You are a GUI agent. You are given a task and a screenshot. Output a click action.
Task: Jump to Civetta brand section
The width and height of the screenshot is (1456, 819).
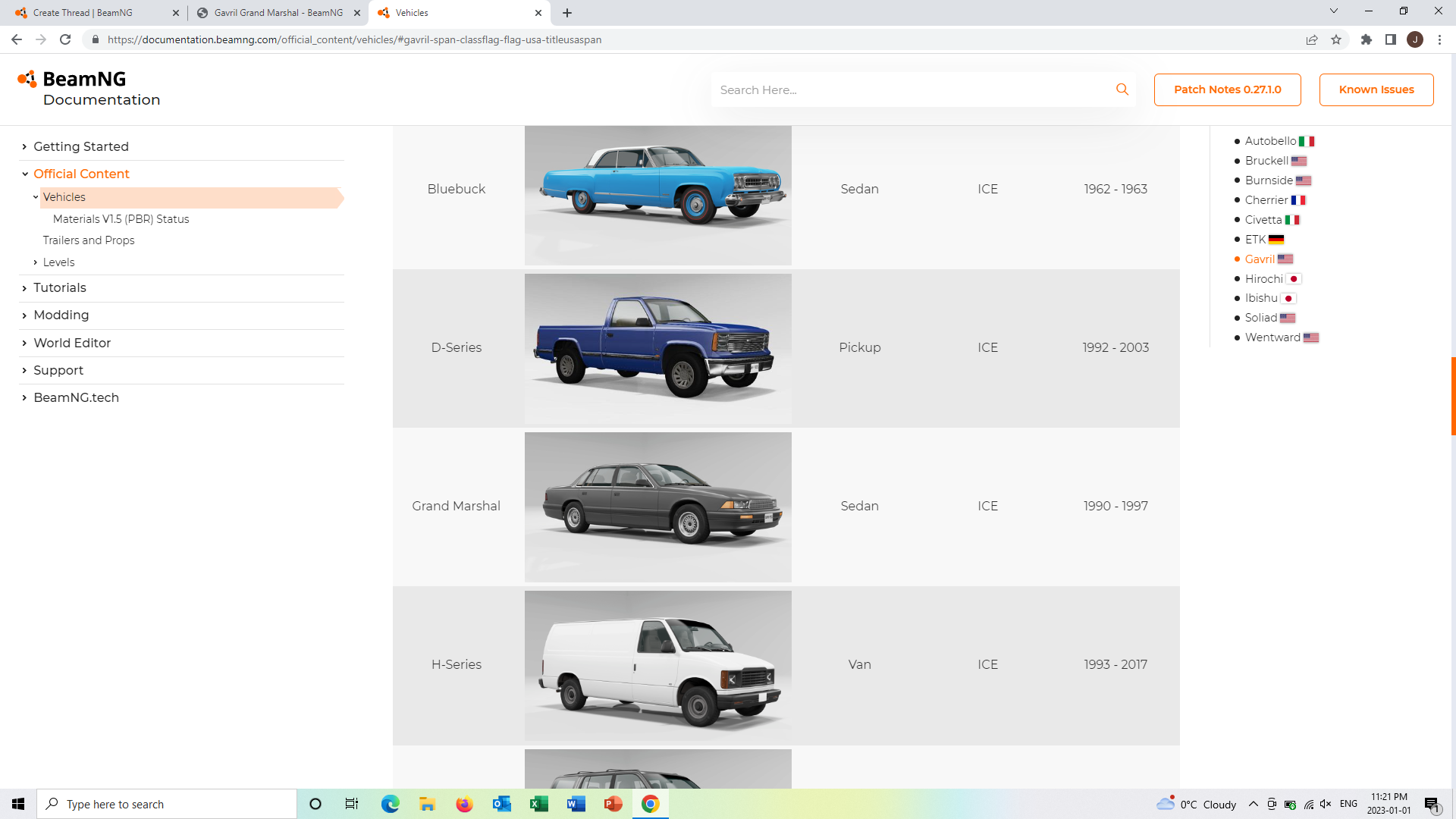coord(1272,220)
